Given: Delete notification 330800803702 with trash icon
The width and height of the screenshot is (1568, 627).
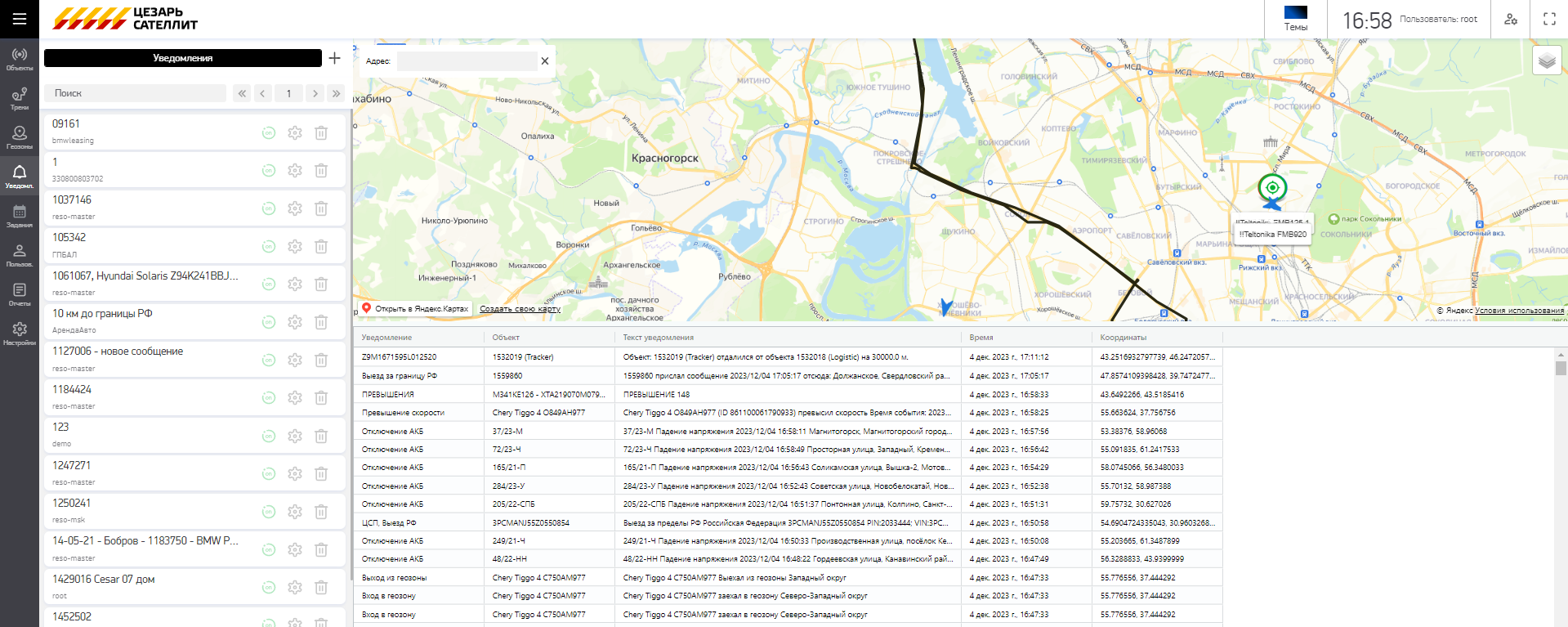Looking at the screenshot, I should 321,170.
